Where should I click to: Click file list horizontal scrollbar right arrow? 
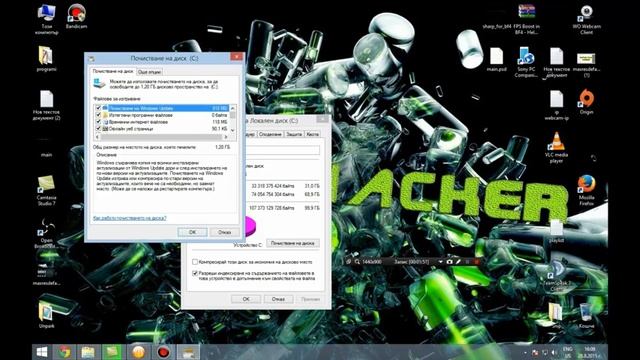pyautogui.click(x=226, y=137)
